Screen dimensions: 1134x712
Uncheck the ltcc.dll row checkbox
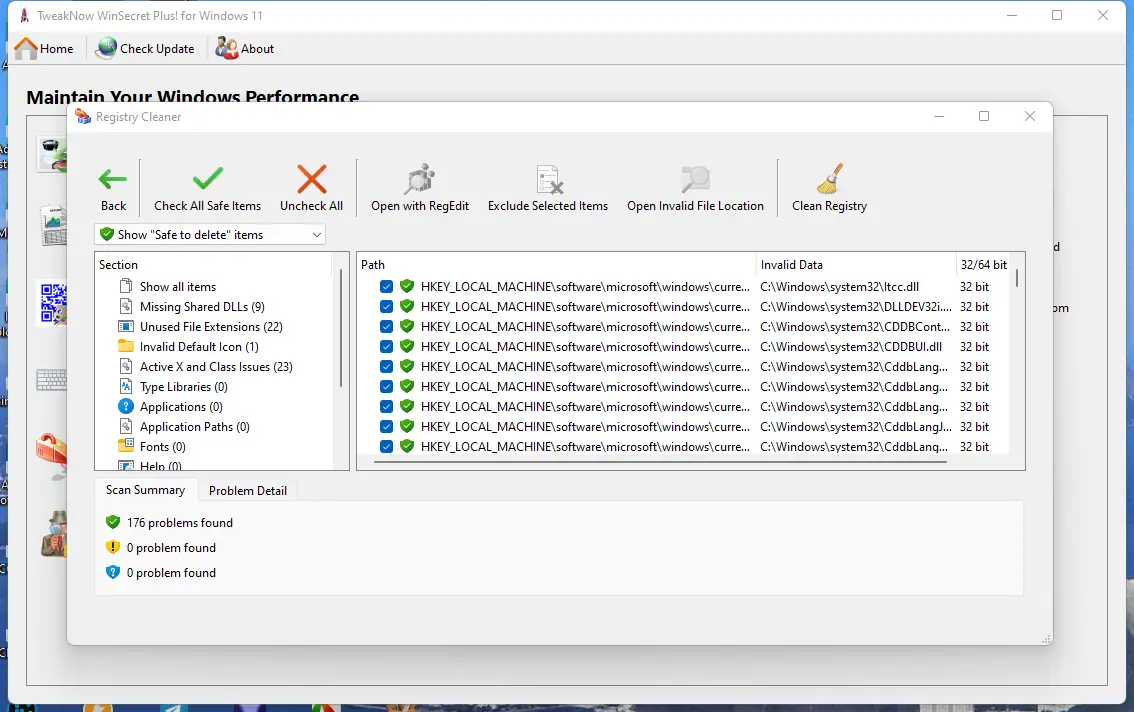click(386, 287)
